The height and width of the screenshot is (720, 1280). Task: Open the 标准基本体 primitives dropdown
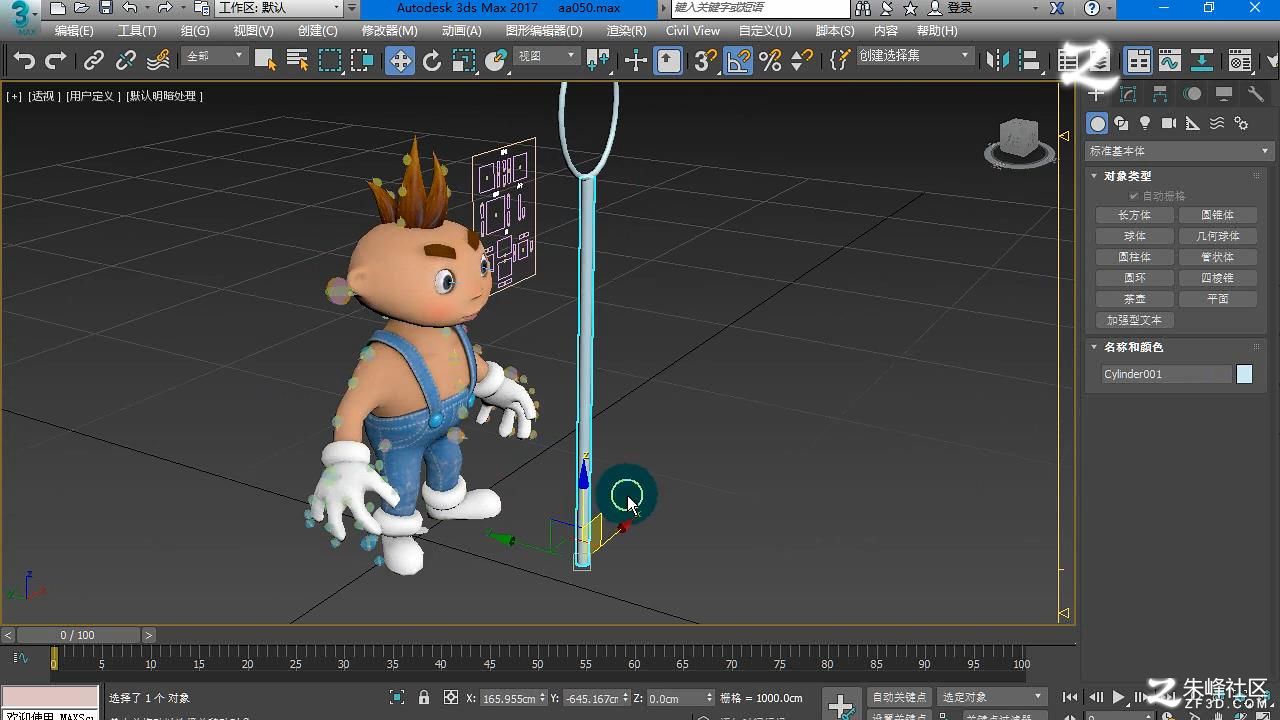tap(1179, 151)
